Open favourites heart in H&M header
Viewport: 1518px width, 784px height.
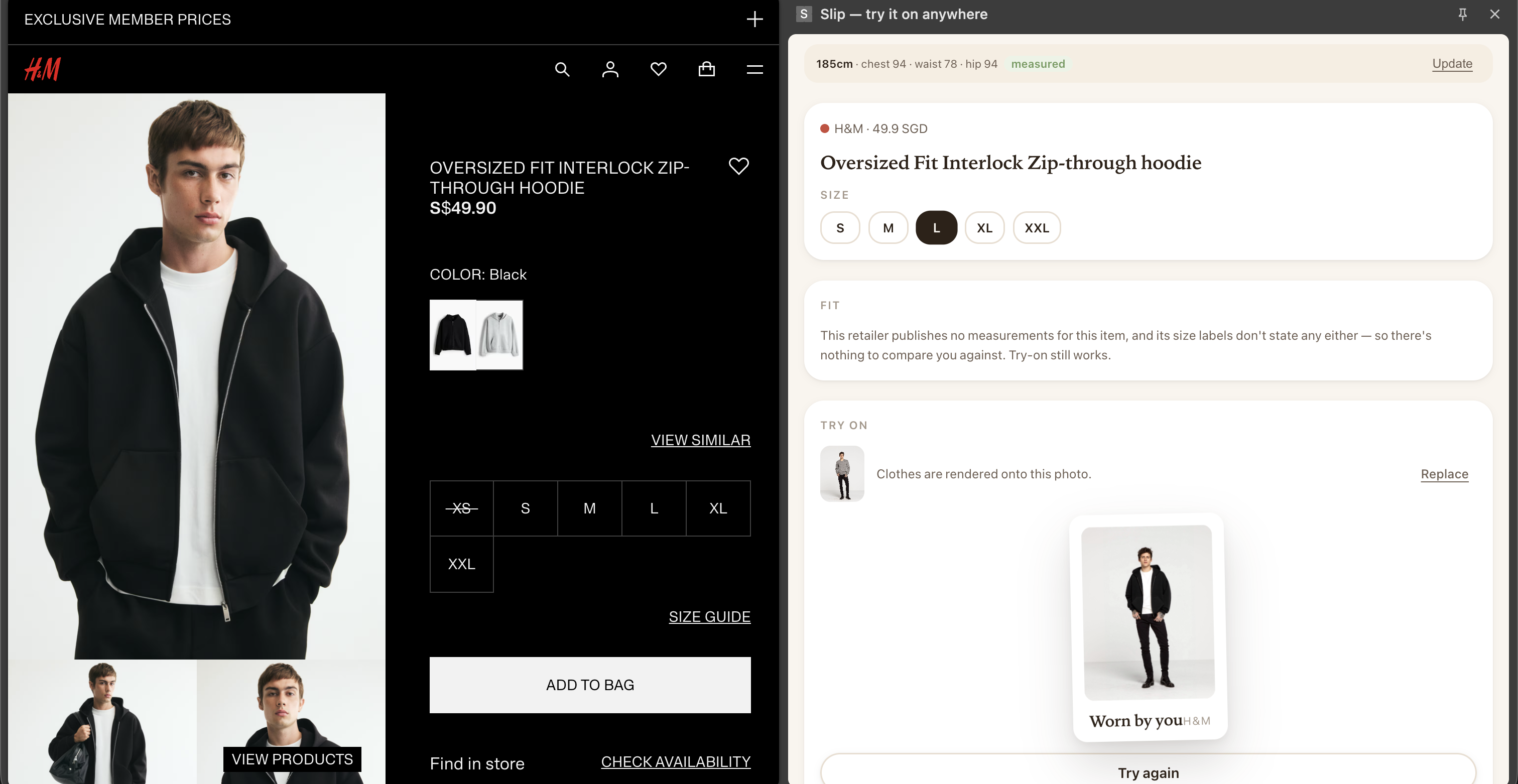(x=658, y=69)
